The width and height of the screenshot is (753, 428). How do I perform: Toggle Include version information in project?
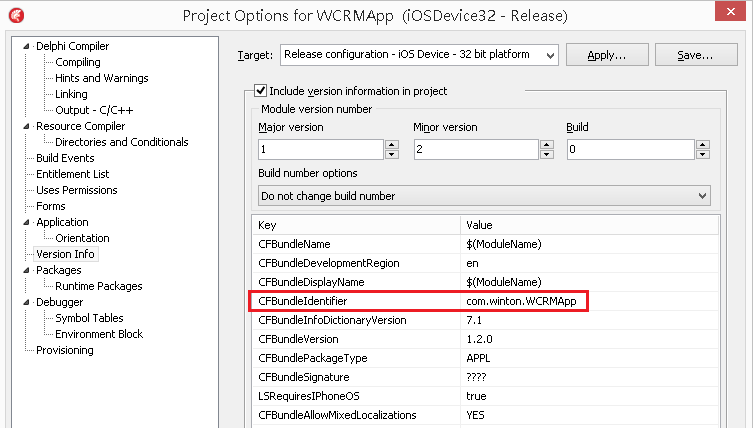point(260,90)
